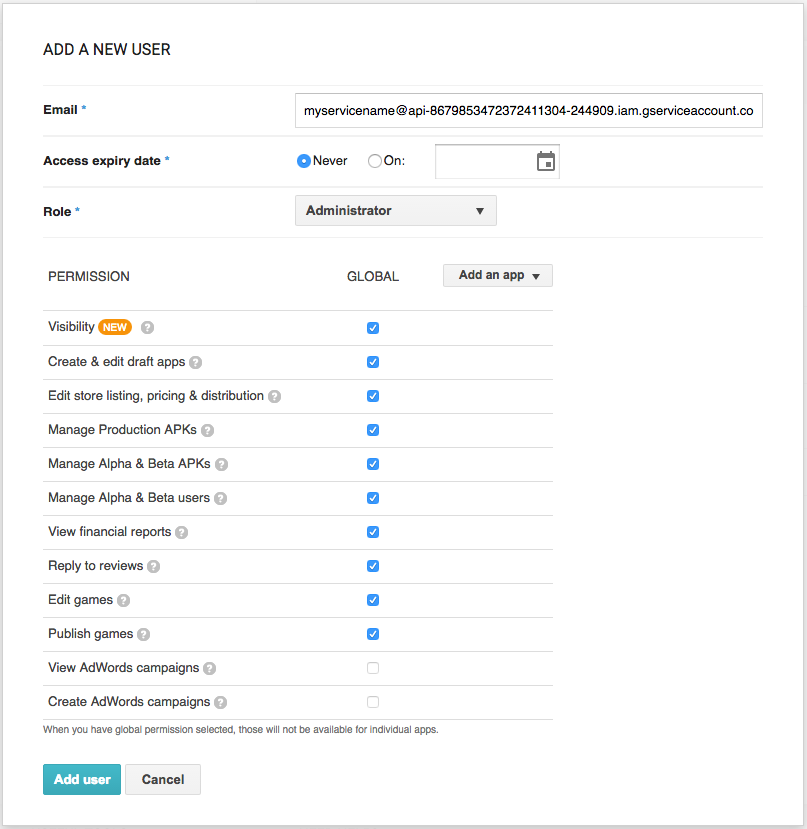Click help icon beside Edit games
Viewport: 807px width, 829px height.
(x=123, y=600)
